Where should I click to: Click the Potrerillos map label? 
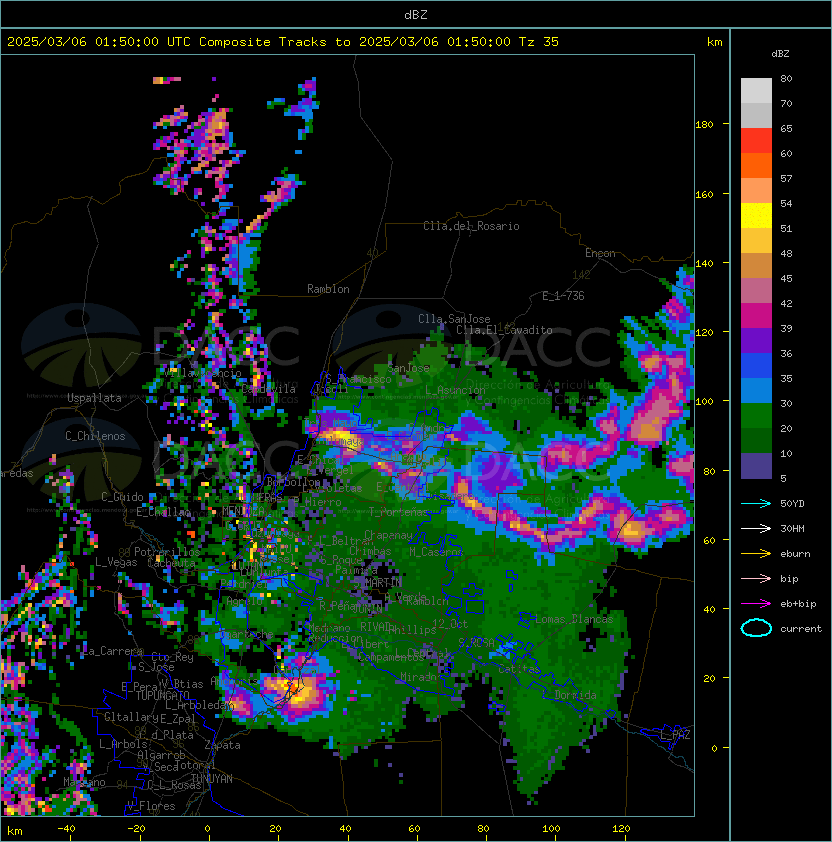click(x=167, y=552)
